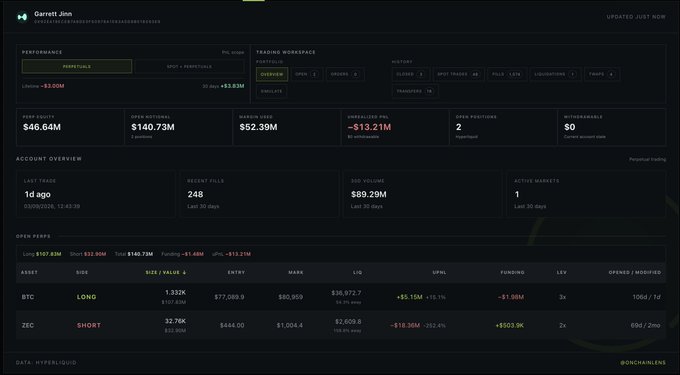Click the BTC uPnL +$5.15M value
The image size is (680, 375).
point(409,297)
